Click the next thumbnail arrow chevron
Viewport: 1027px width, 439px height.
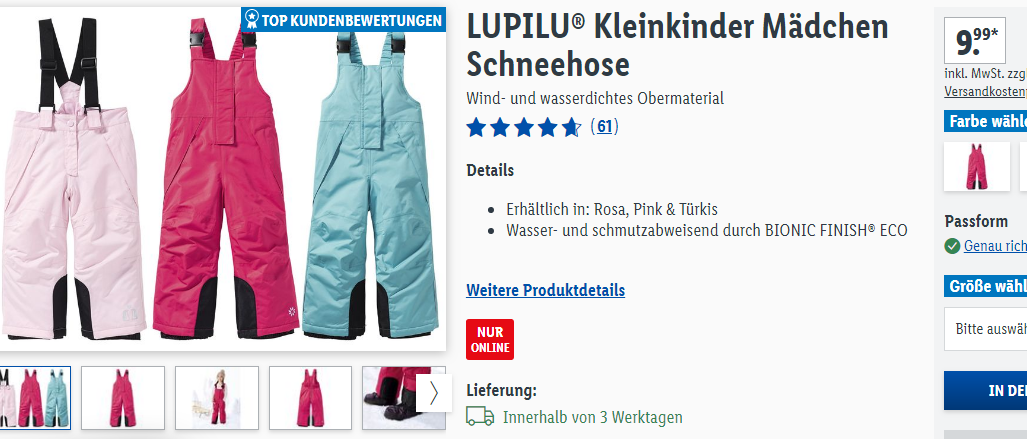[433, 393]
